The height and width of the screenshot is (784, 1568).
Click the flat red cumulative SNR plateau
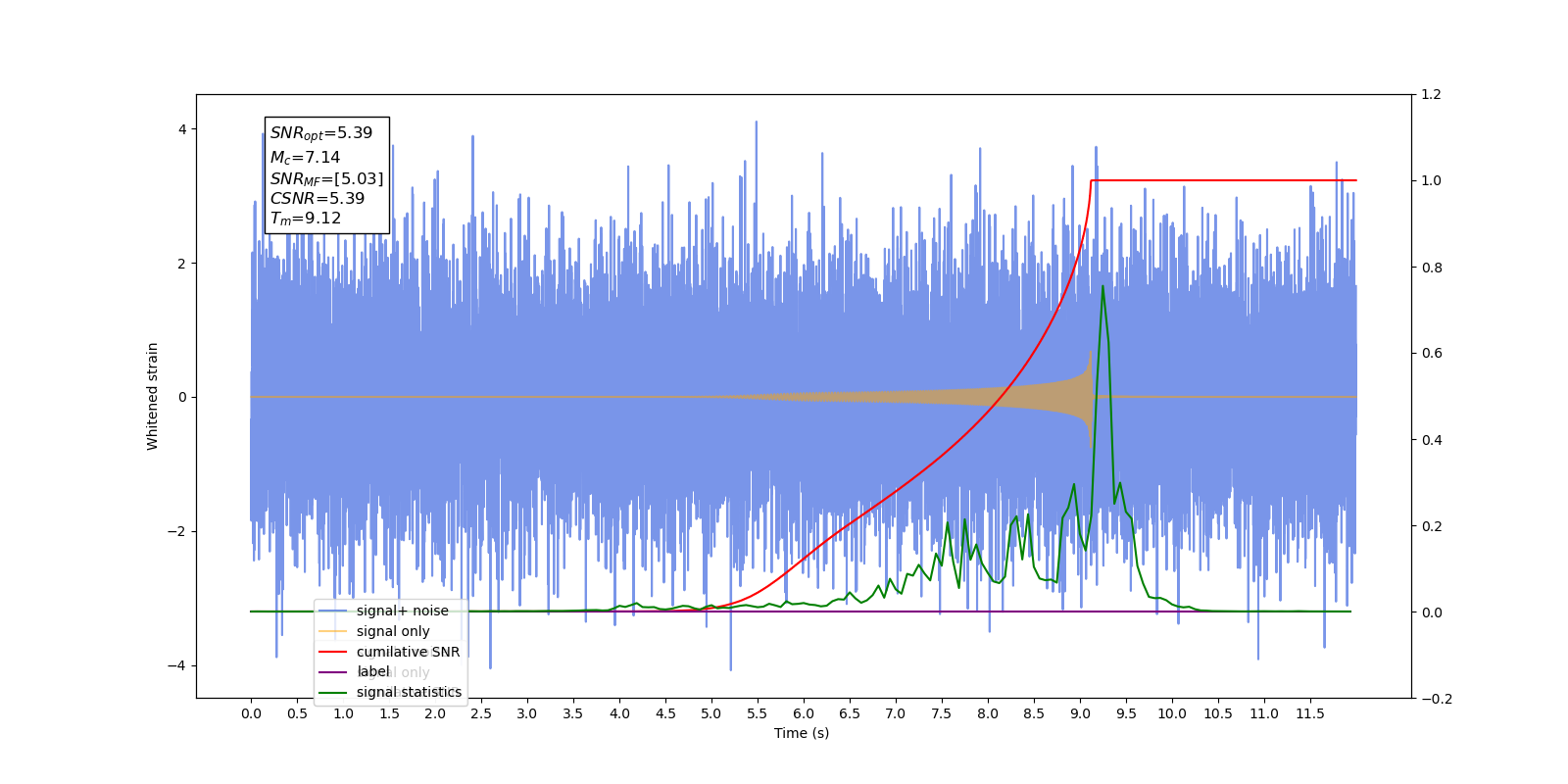tap(1224, 180)
